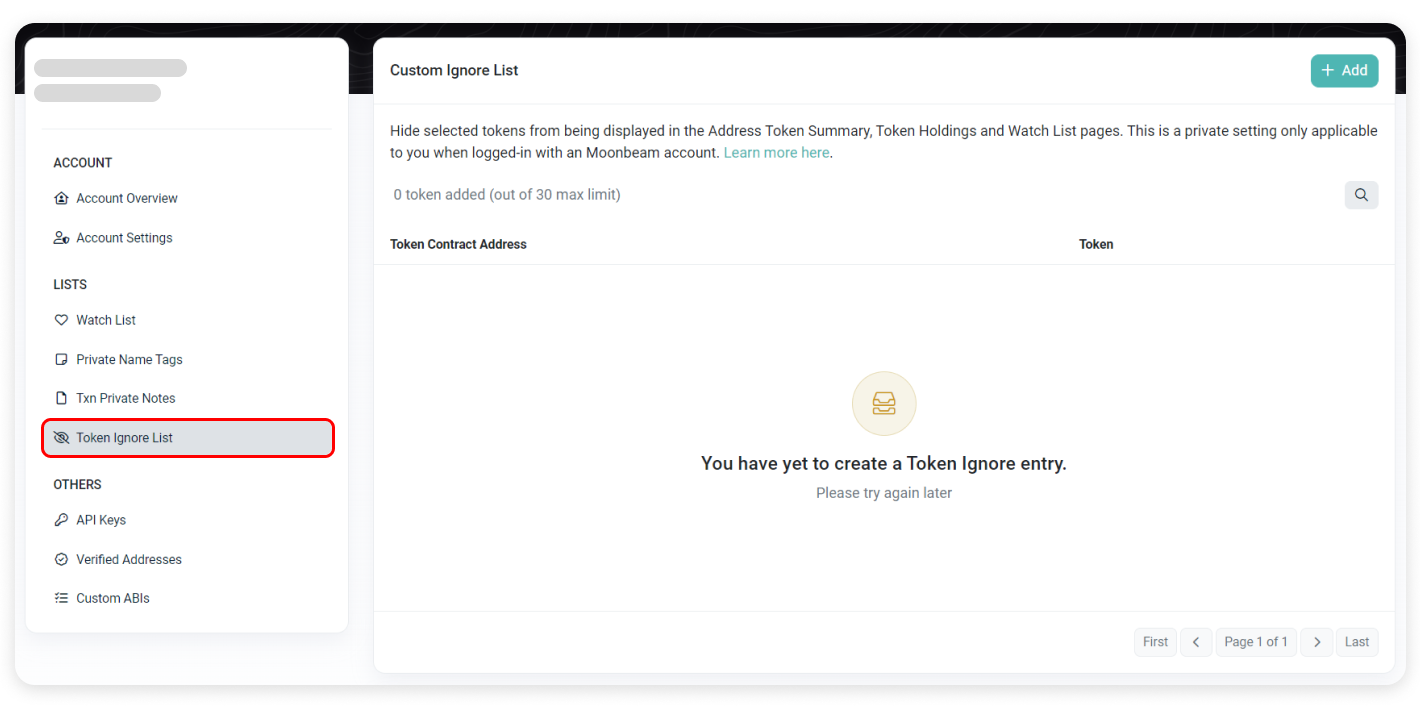This screenshot has width=1420, height=707.
Task: Click the Txn Private Notes file icon
Action: pyautogui.click(x=61, y=398)
